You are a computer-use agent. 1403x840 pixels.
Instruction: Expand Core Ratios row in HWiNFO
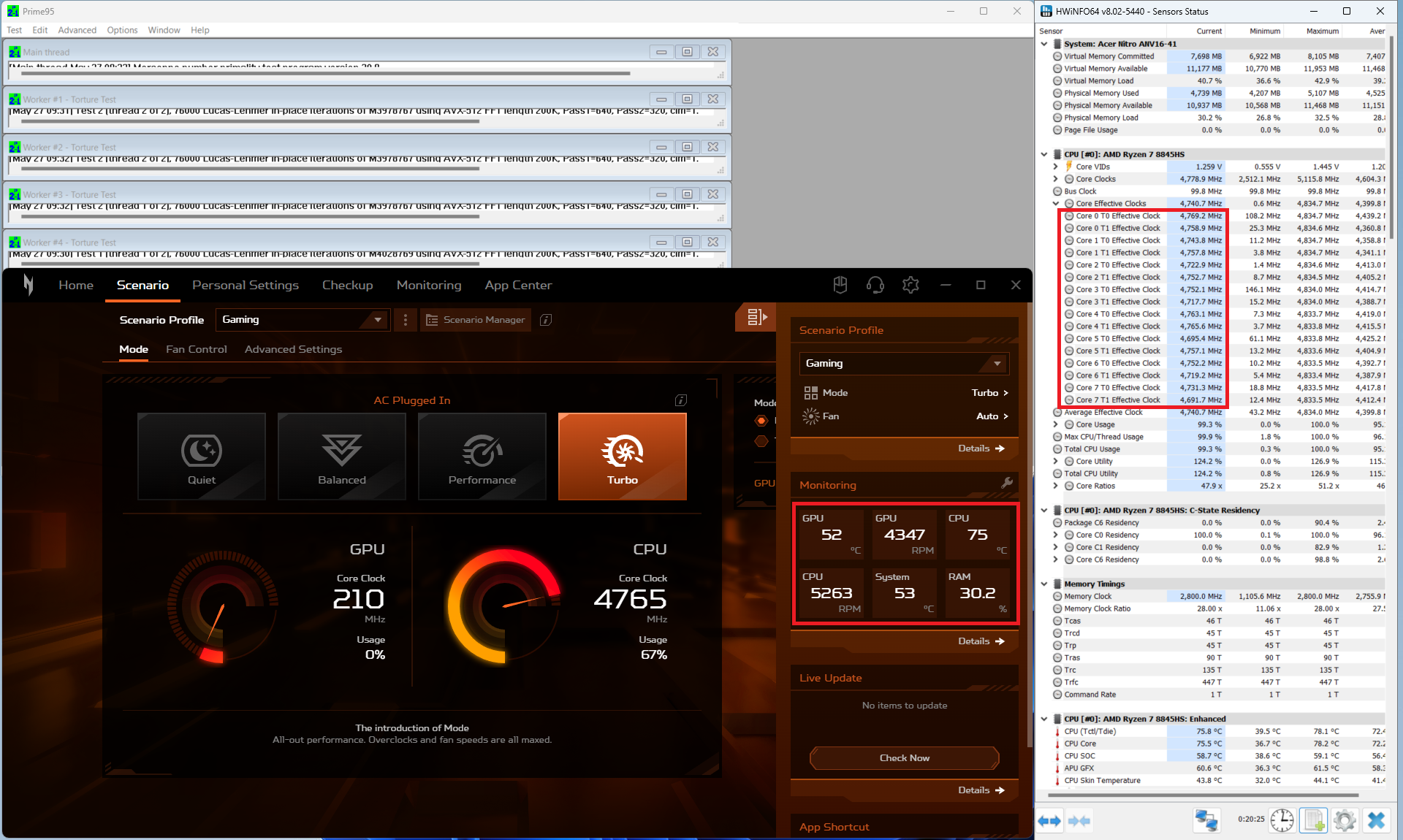(1056, 486)
